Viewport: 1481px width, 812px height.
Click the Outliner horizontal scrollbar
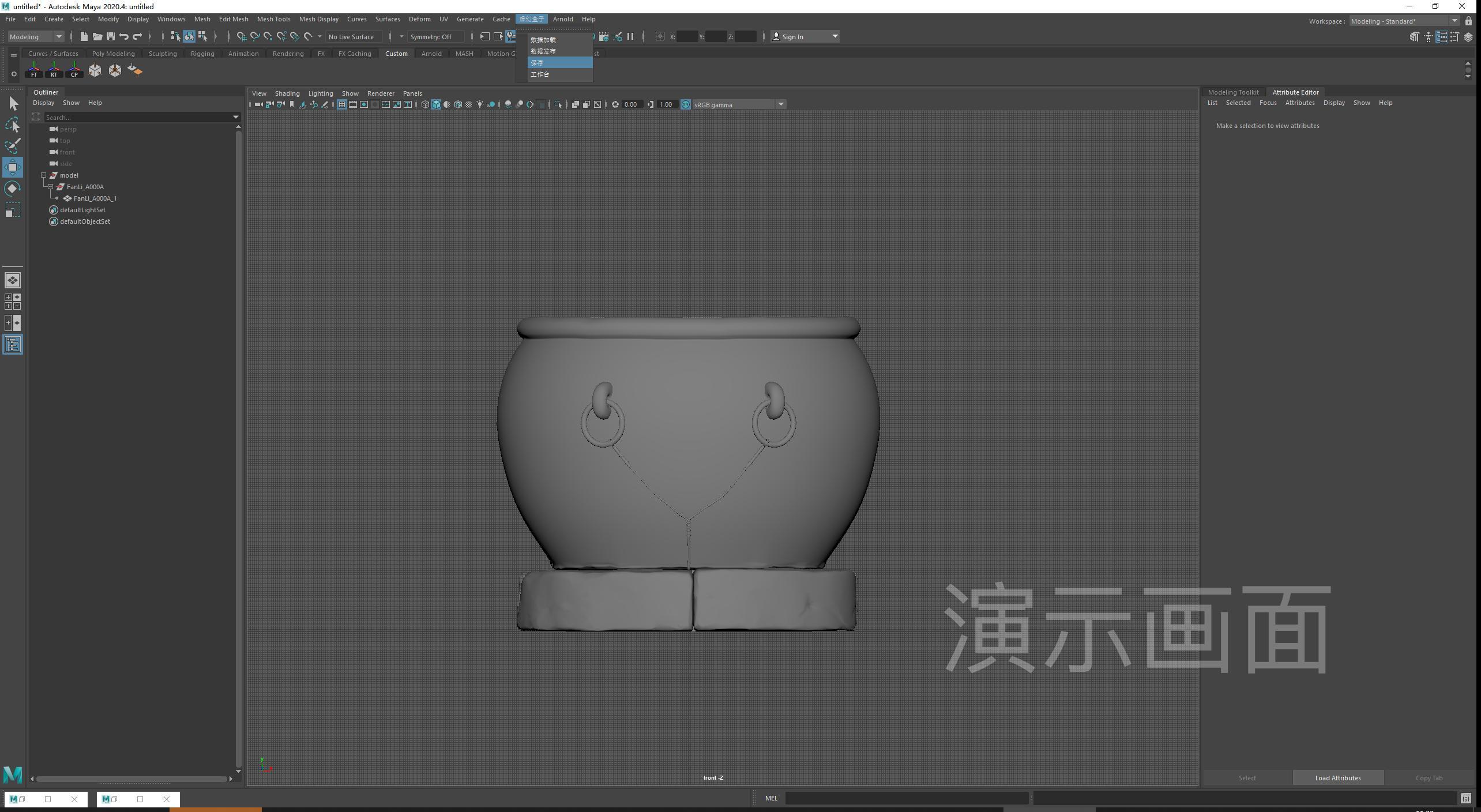point(131,779)
